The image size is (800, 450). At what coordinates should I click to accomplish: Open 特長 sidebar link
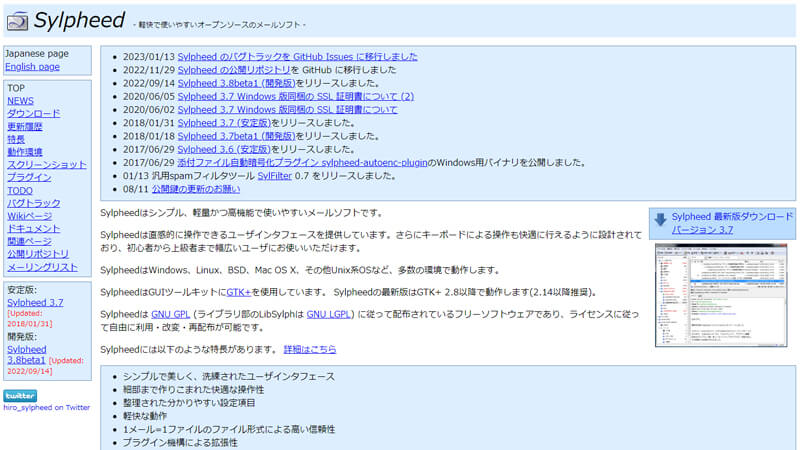pyautogui.click(x=16, y=139)
